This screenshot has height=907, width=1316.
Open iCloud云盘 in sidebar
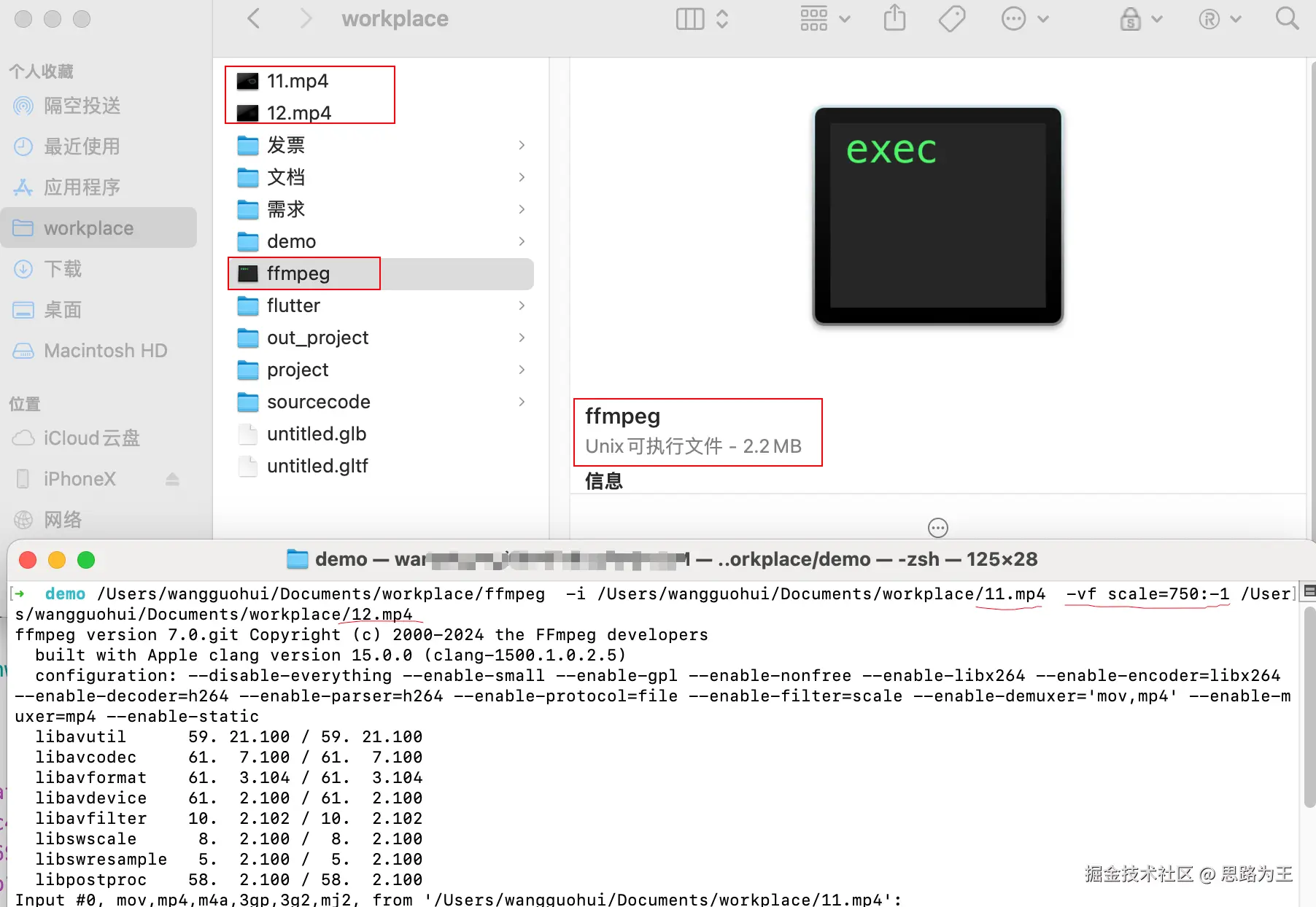click(x=99, y=438)
